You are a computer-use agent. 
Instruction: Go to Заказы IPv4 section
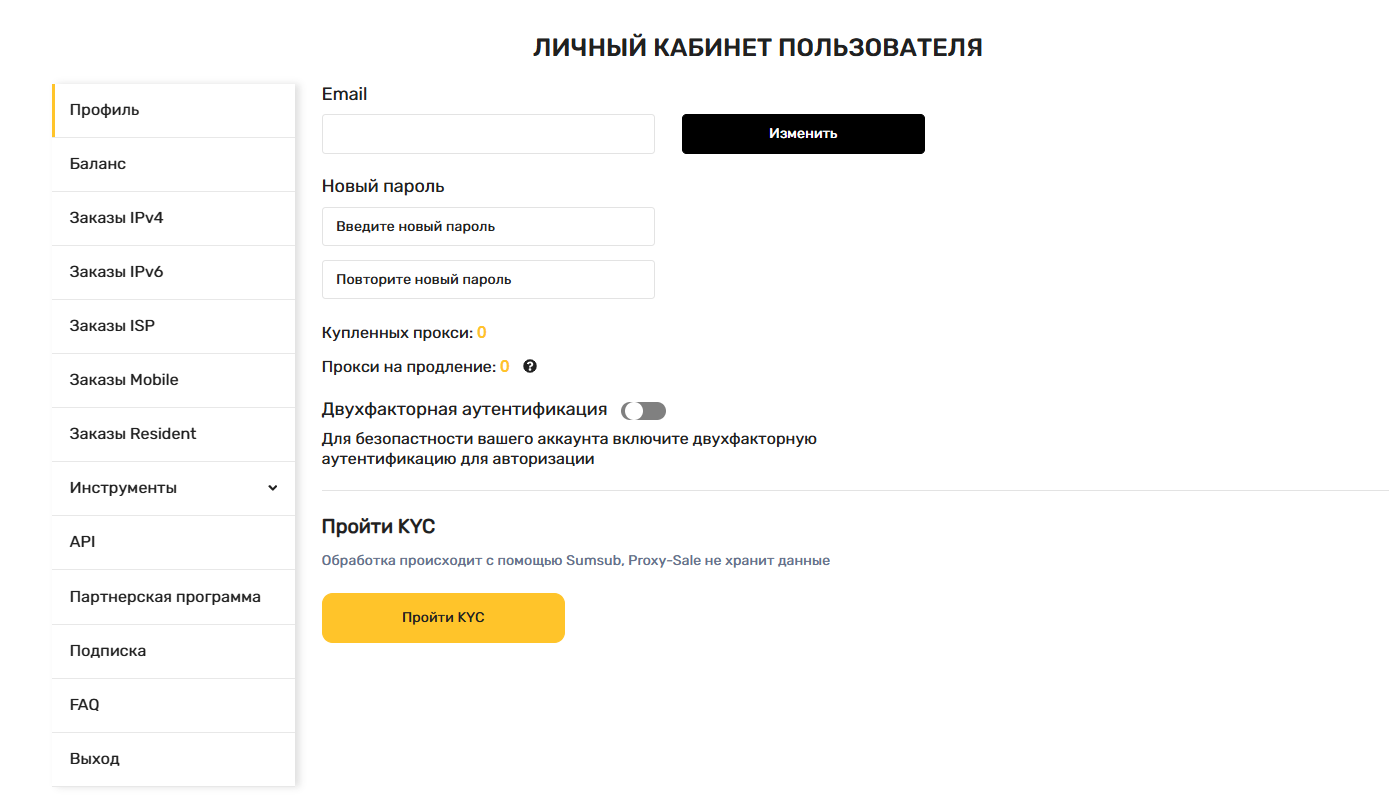click(x=174, y=218)
